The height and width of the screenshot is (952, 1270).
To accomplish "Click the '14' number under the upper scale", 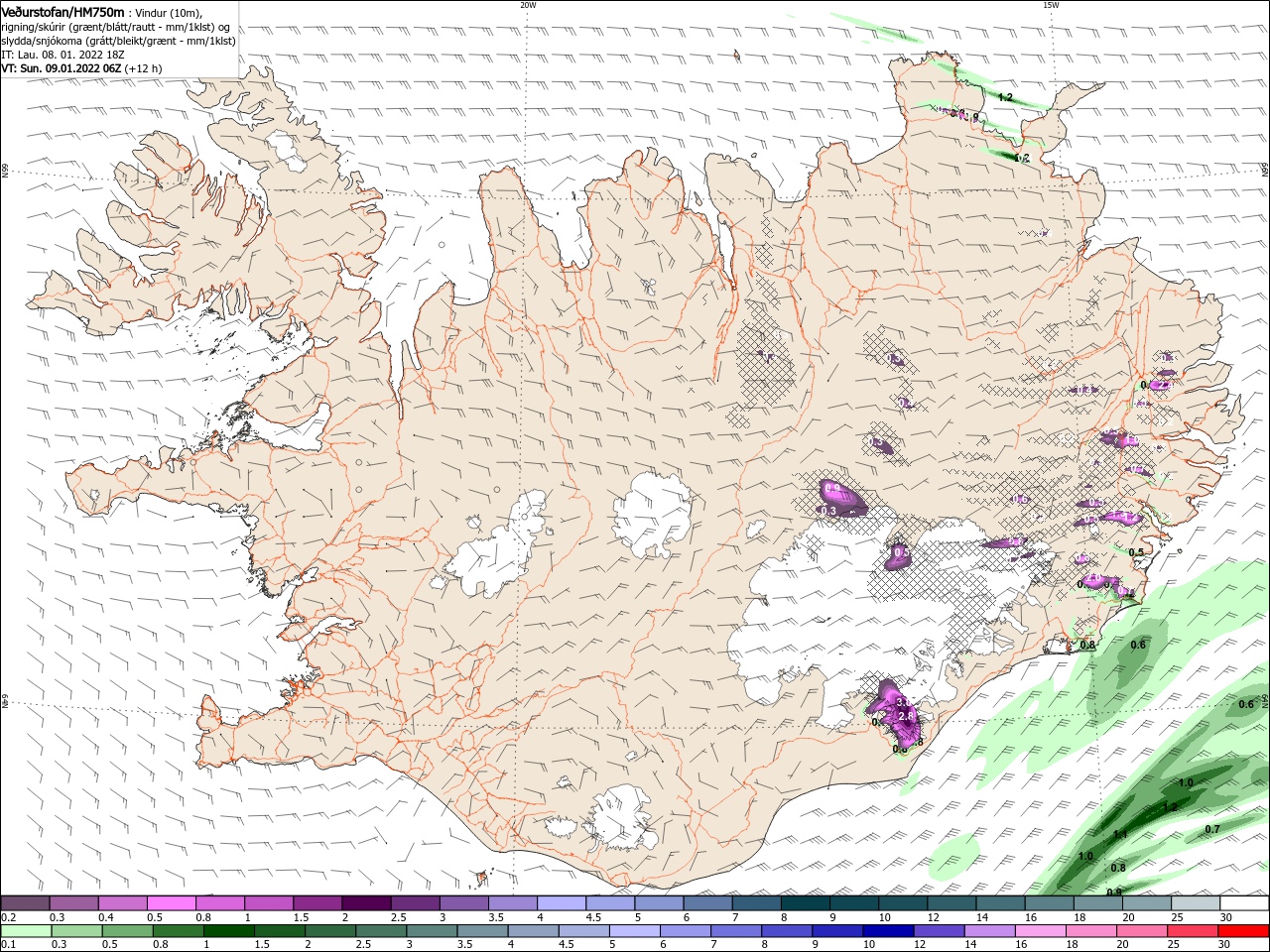I will click(980, 917).
